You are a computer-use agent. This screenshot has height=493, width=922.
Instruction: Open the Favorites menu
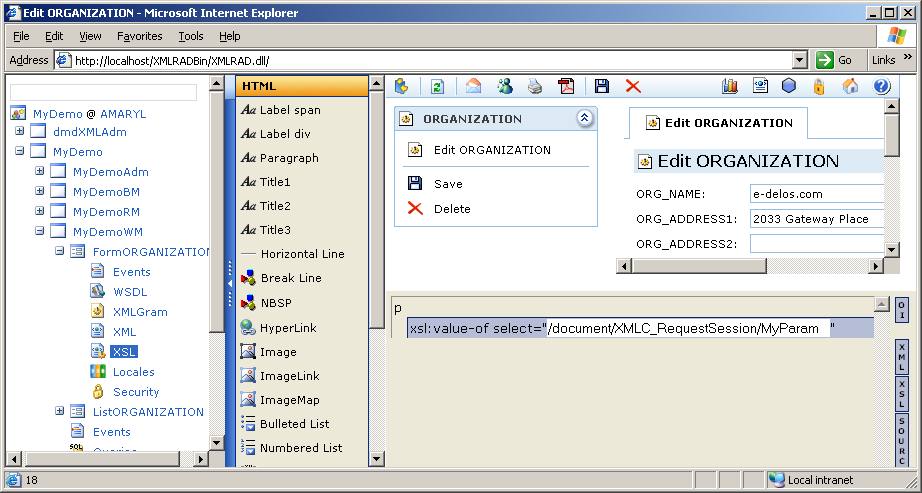point(139,36)
